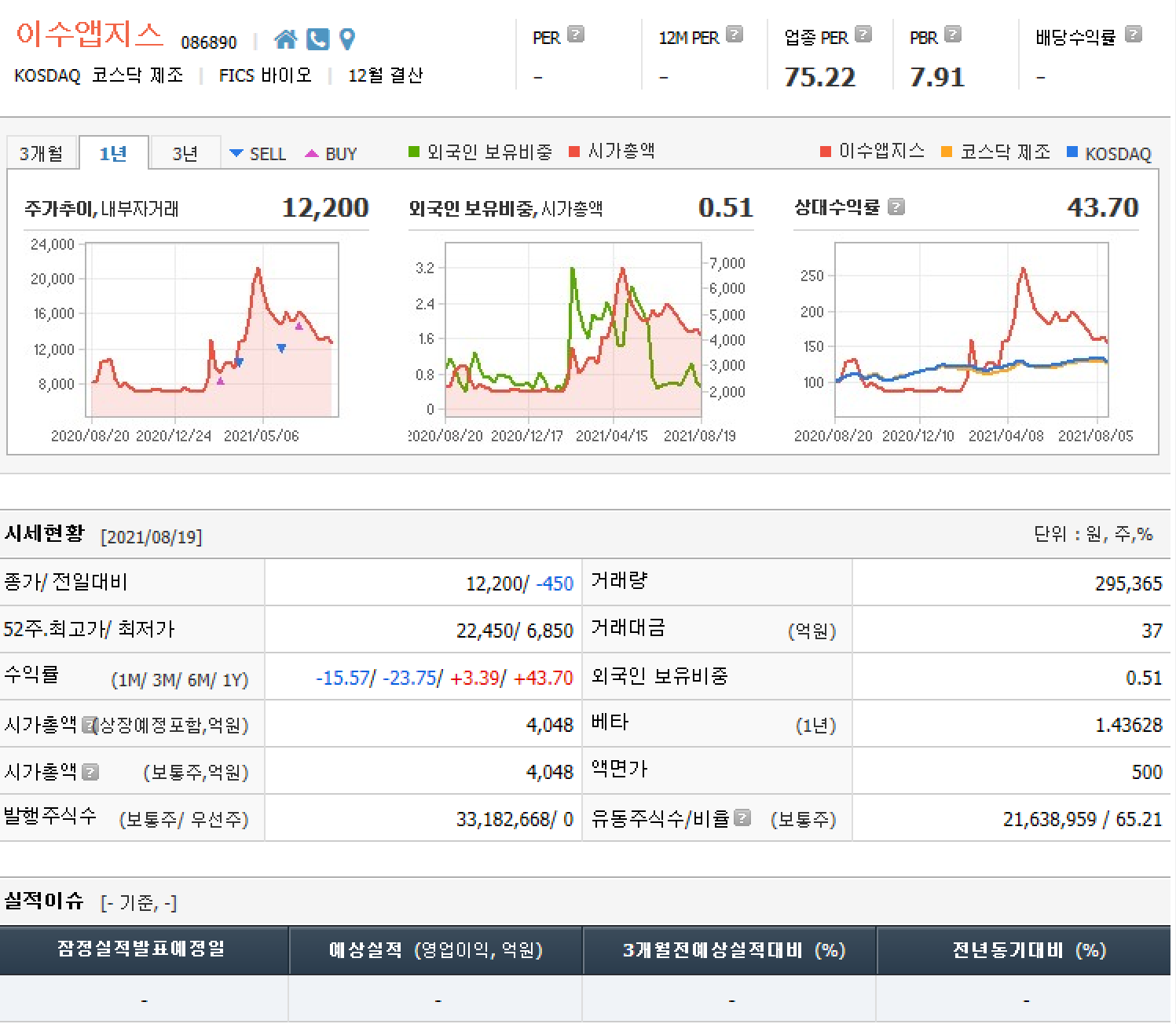Image resolution: width=1176 pixels, height=1024 pixels.
Task: Open the 상대수익률 help icon
Action: click(x=896, y=207)
